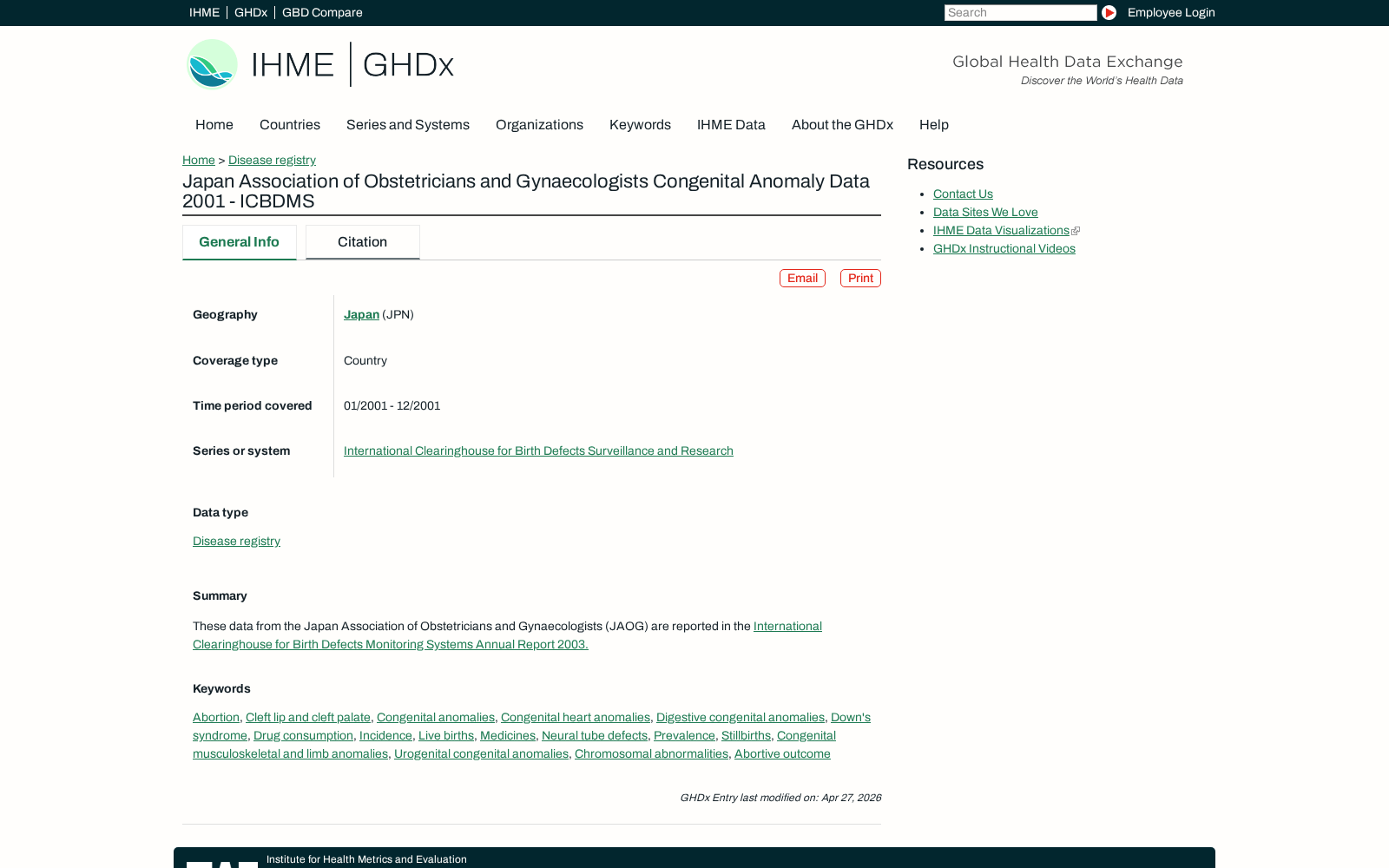Open IHME link in top bar
The width and height of the screenshot is (1389, 868).
point(205,12)
